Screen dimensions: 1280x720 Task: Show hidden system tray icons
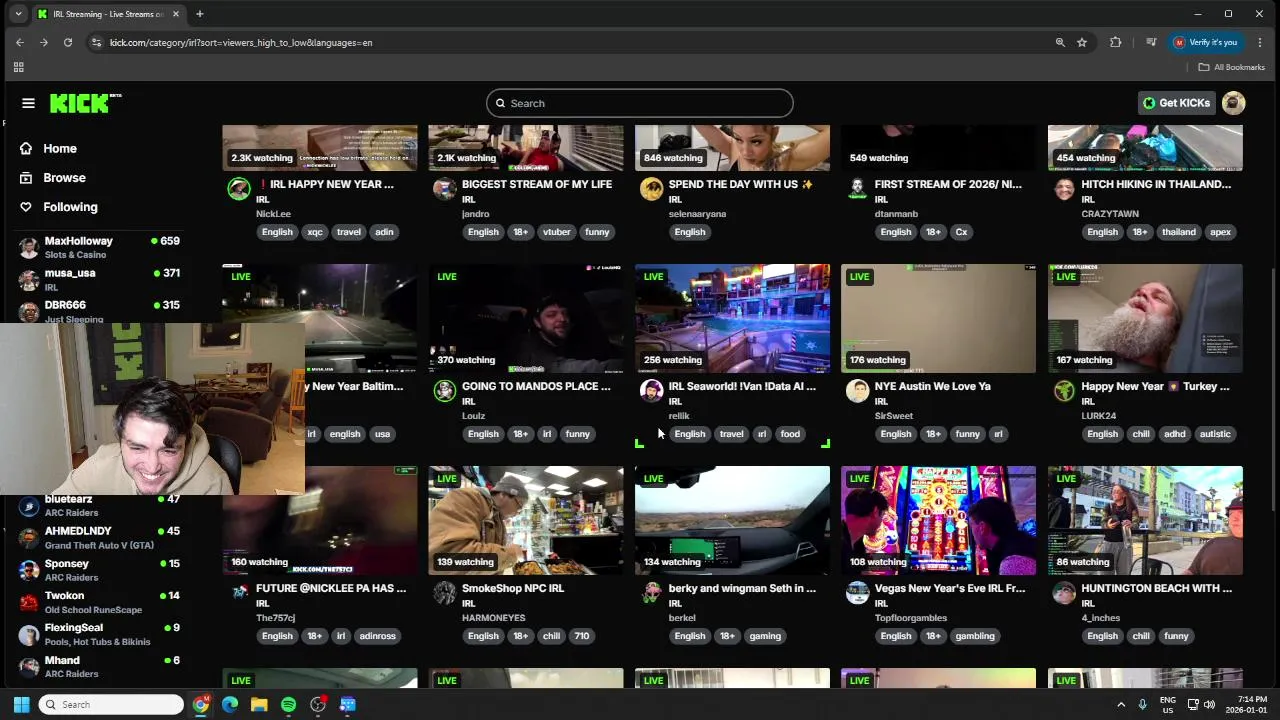coord(1120,704)
